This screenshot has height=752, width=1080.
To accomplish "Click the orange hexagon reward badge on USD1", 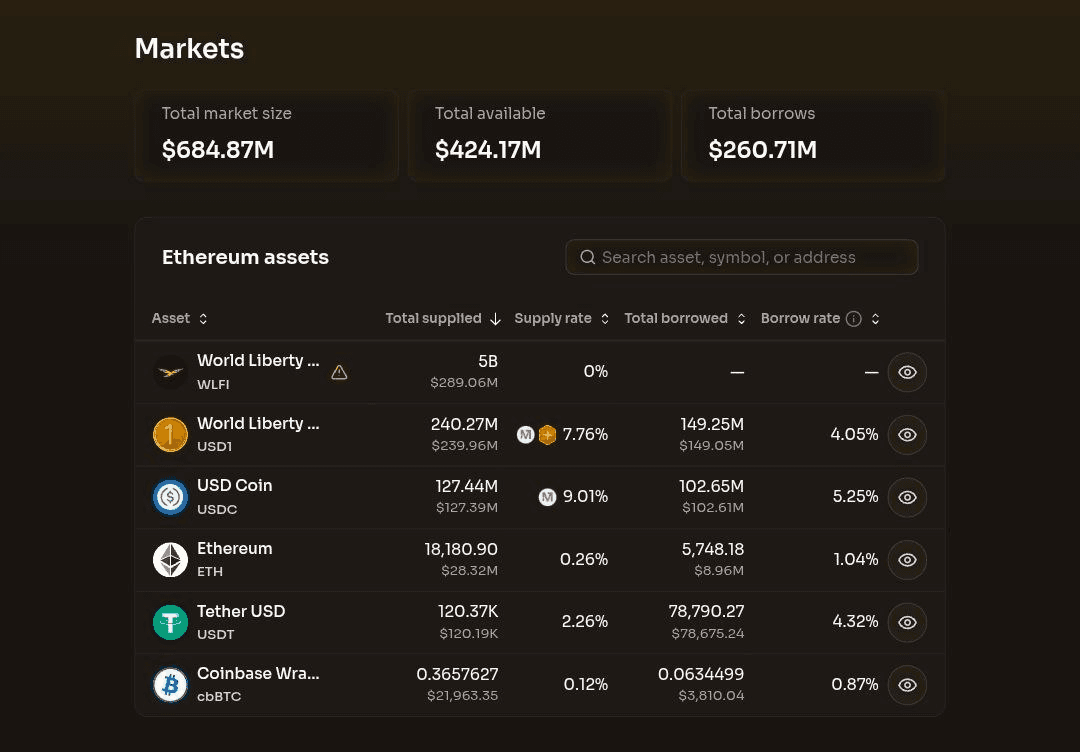I will click(547, 435).
